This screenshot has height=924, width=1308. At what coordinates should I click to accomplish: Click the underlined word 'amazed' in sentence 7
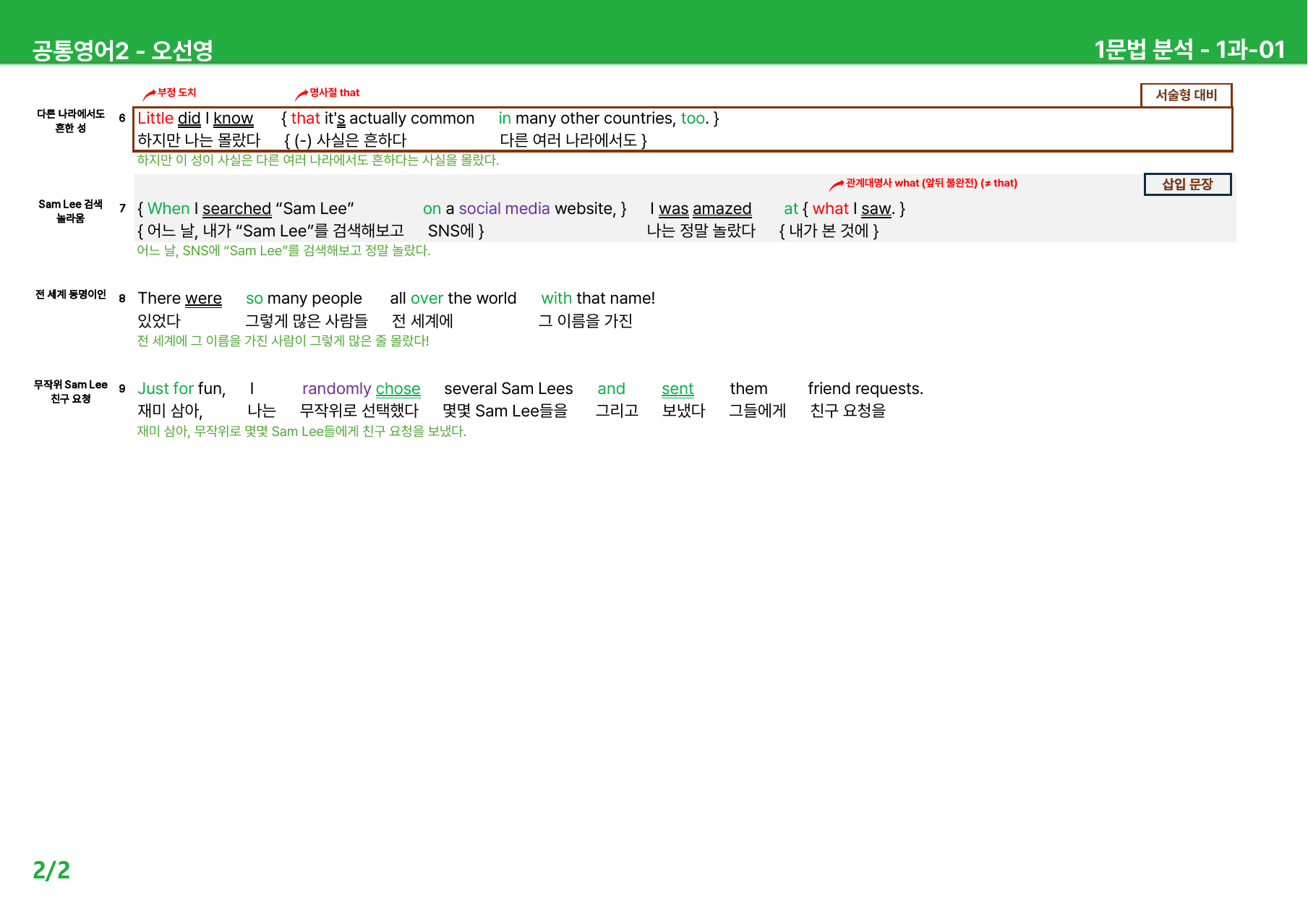pyautogui.click(x=722, y=209)
